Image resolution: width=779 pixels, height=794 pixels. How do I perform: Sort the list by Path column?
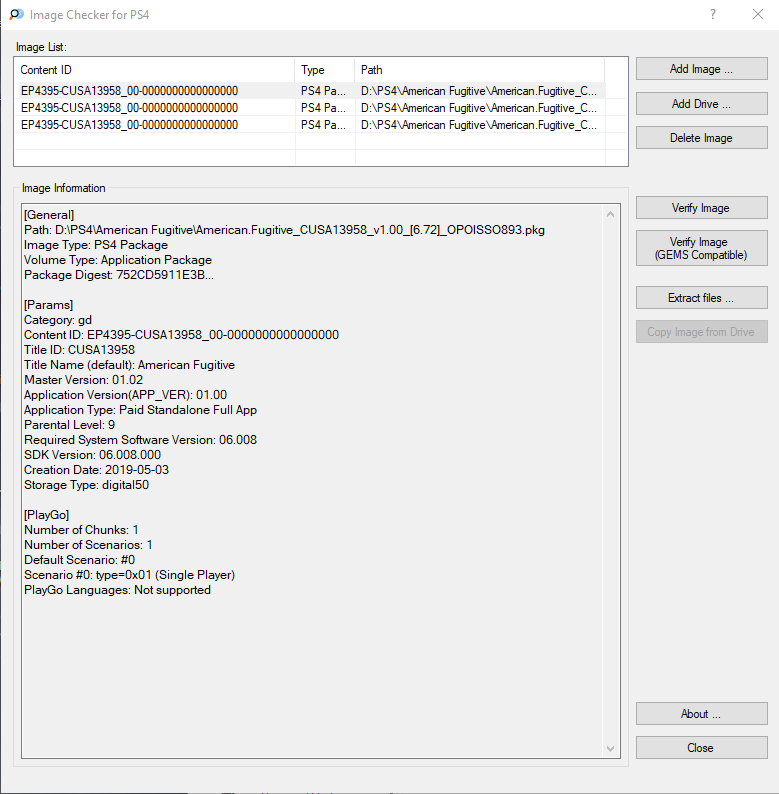479,70
